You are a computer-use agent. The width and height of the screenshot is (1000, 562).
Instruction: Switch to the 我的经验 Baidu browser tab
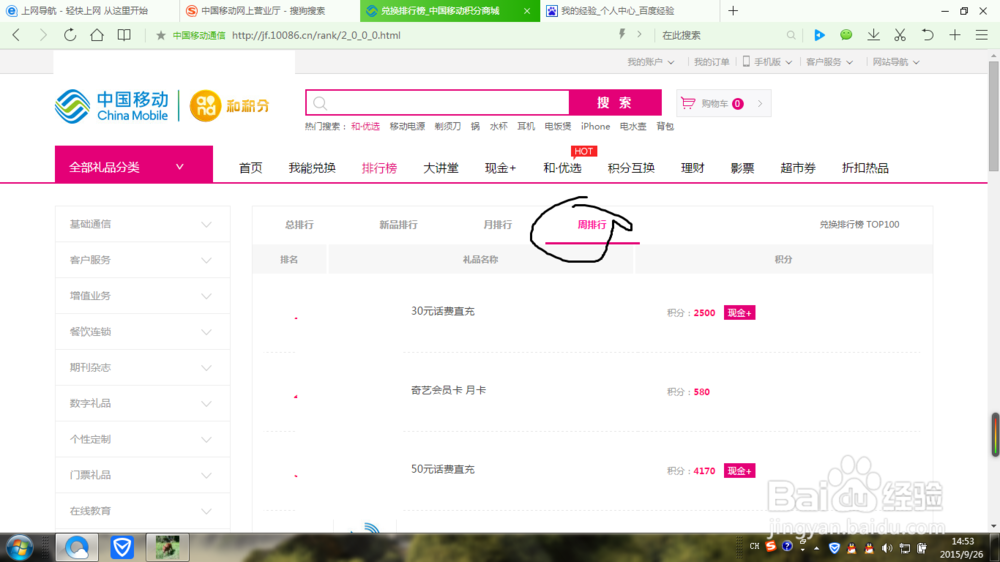629,11
